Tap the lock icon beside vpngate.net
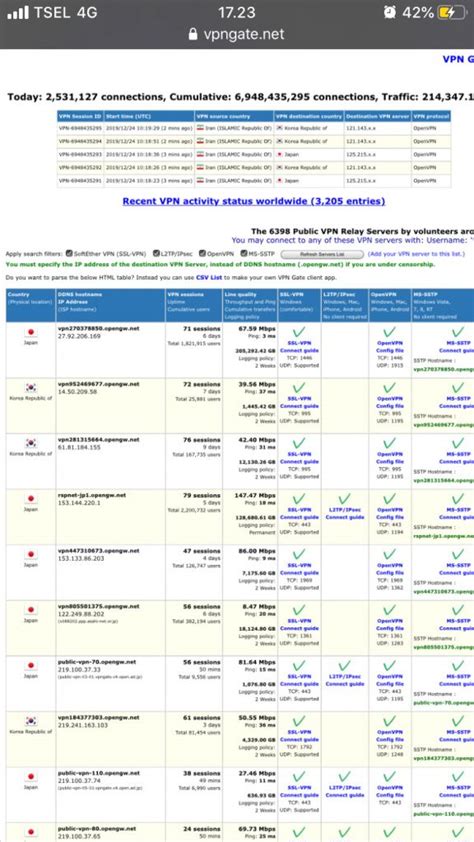The width and height of the screenshot is (474, 842). point(193,34)
